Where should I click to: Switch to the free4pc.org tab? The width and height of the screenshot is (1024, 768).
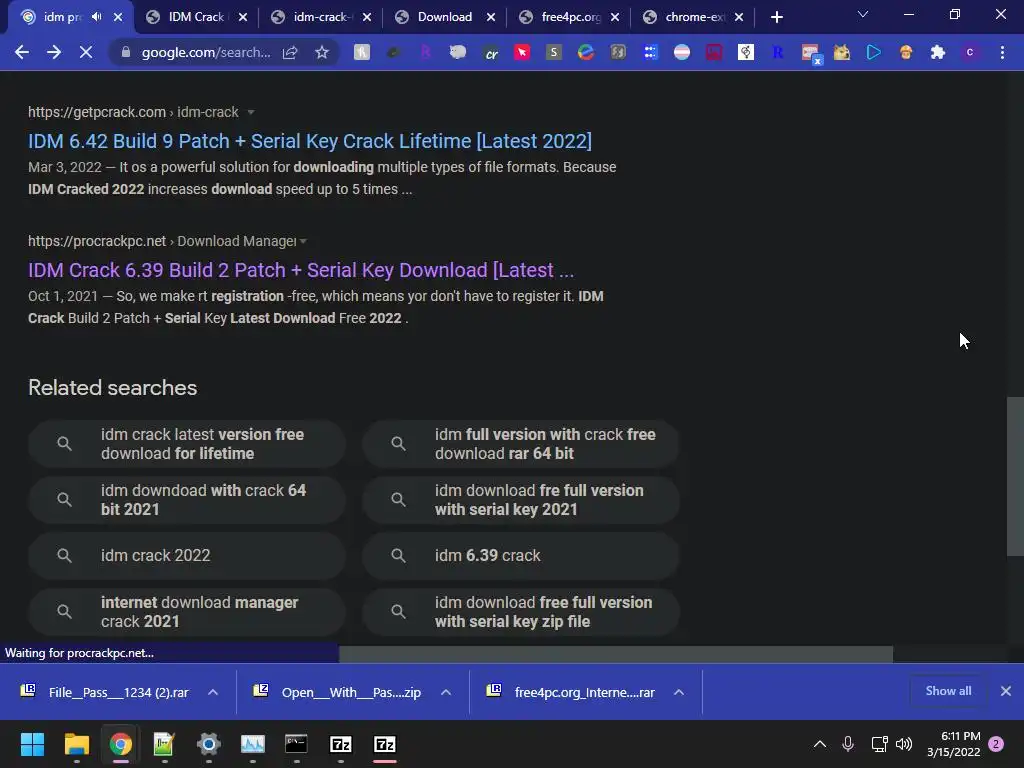[x=568, y=17]
